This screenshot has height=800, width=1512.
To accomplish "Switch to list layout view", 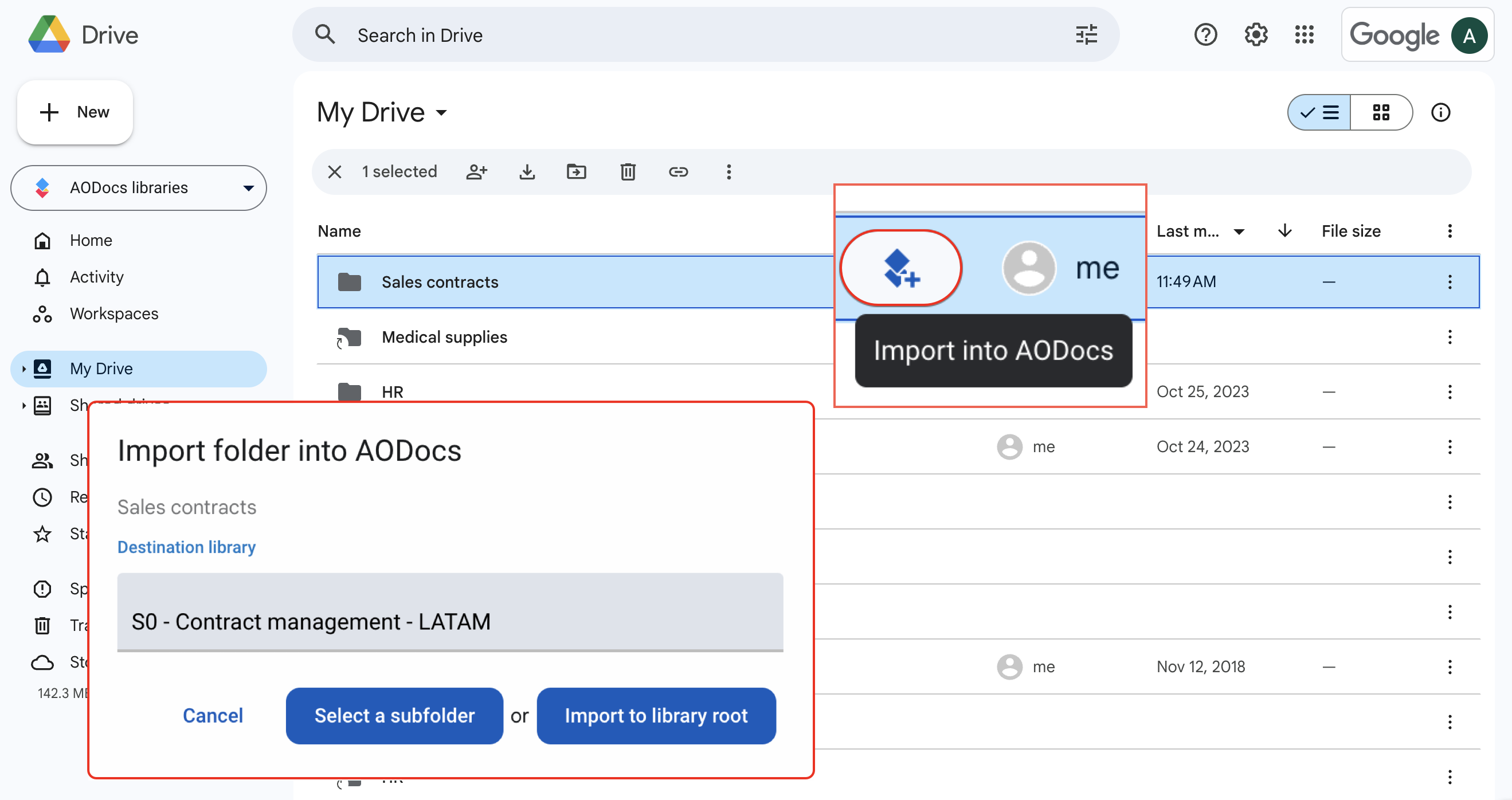I will pyautogui.click(x=1319, y=112).
